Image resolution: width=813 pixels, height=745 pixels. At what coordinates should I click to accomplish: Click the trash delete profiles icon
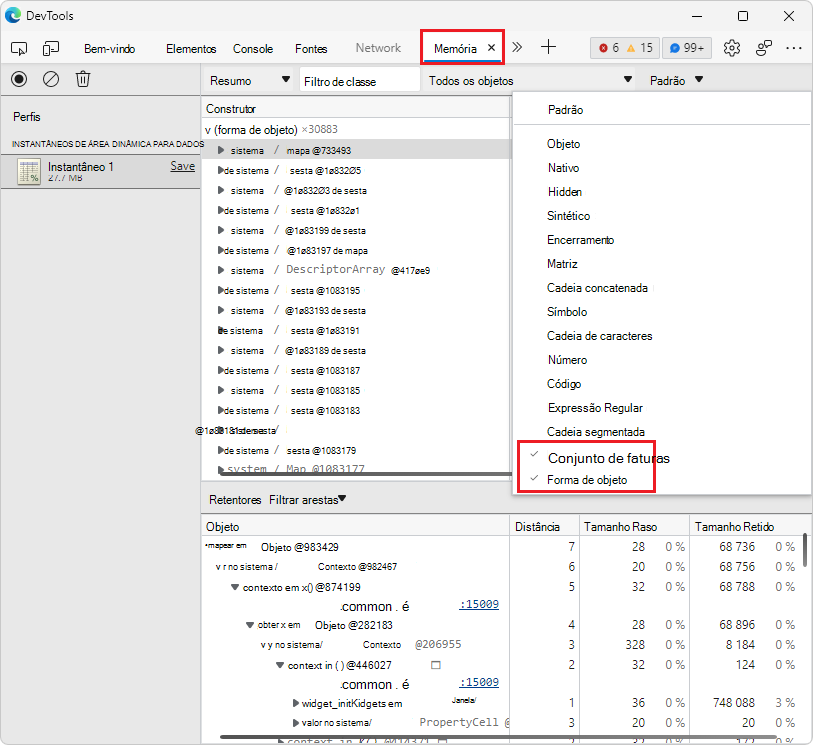coord(82,79)
